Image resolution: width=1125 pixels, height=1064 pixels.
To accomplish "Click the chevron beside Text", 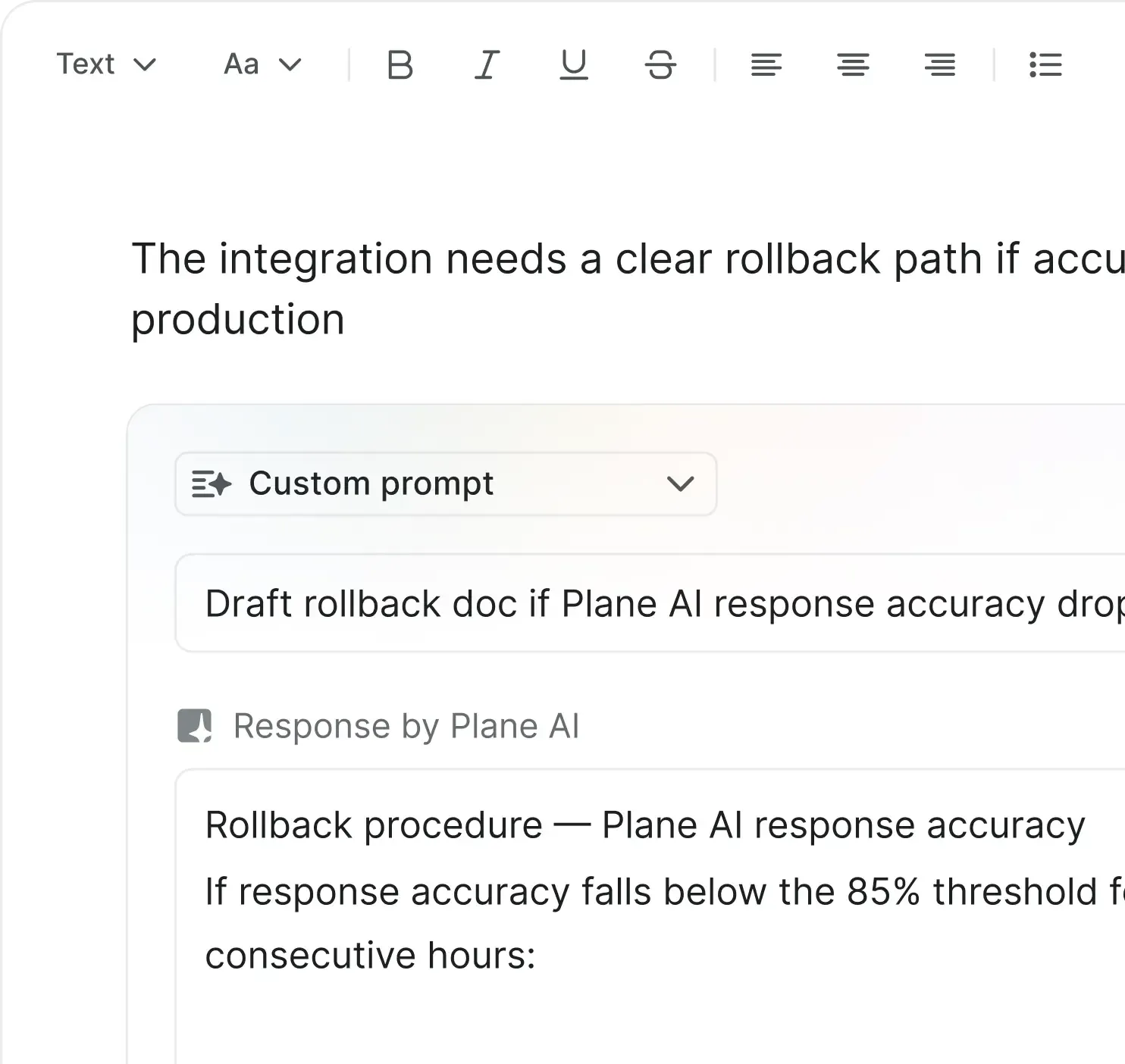I will pyautogui.click(x=145, y=64).
